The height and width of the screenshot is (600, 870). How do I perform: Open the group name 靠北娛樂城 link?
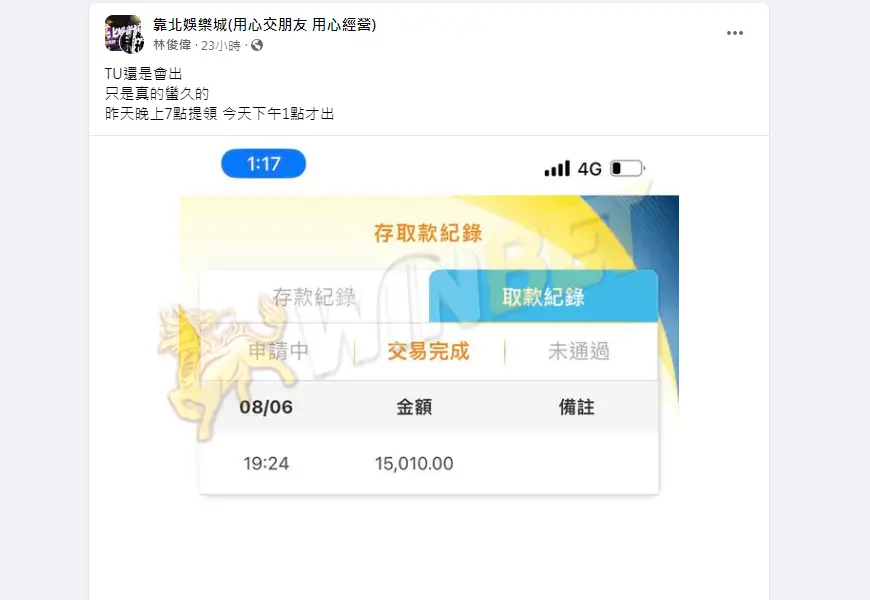pos(265,24)
